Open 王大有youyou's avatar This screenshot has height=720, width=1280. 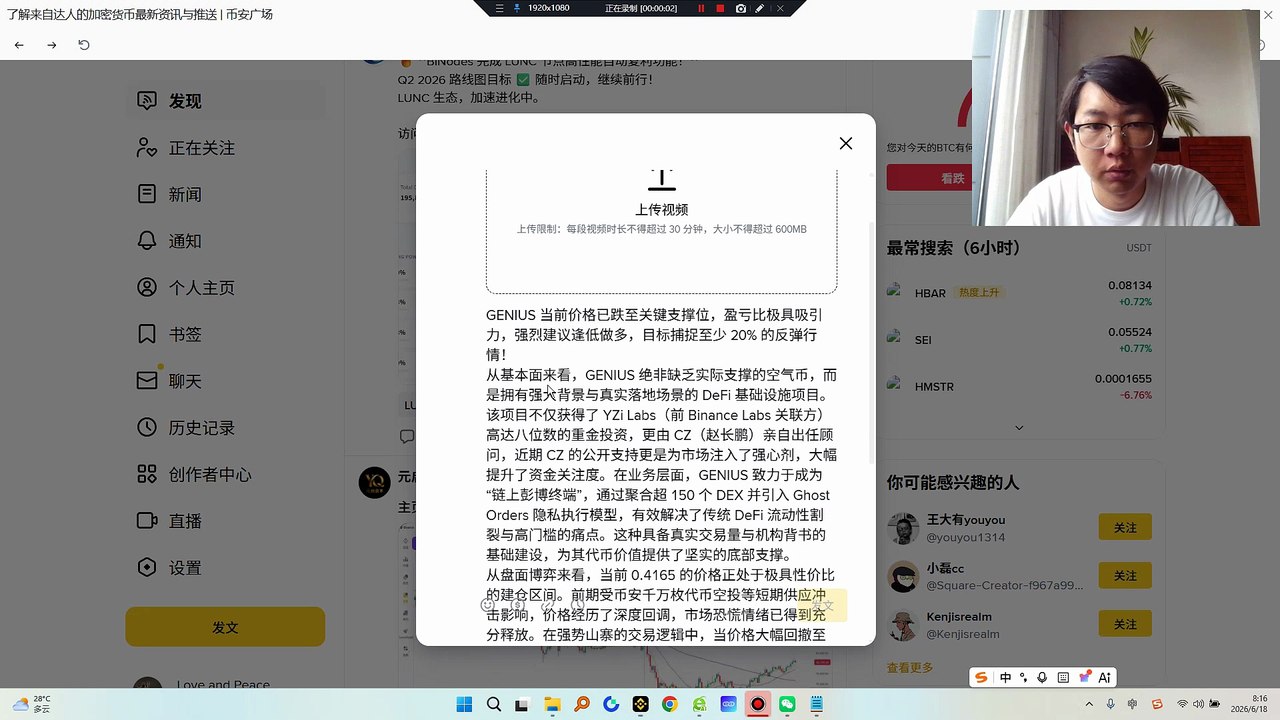(903, 528)
